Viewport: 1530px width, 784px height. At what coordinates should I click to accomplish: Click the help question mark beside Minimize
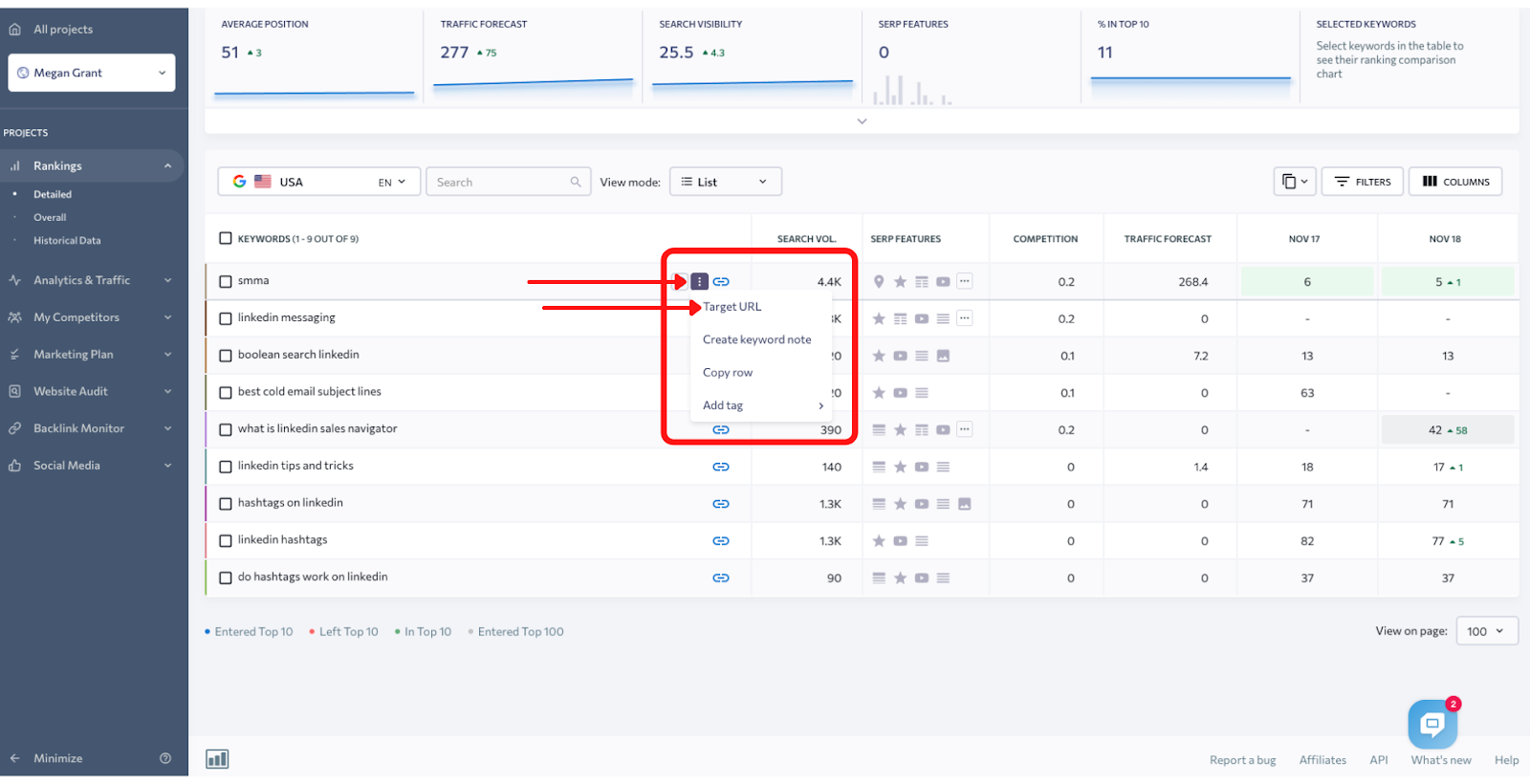point(165,758)
